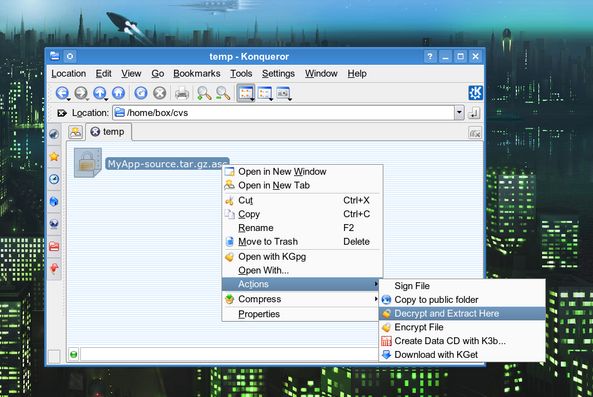
Task: Select Copy from the context menu
Action: point(302,214)
